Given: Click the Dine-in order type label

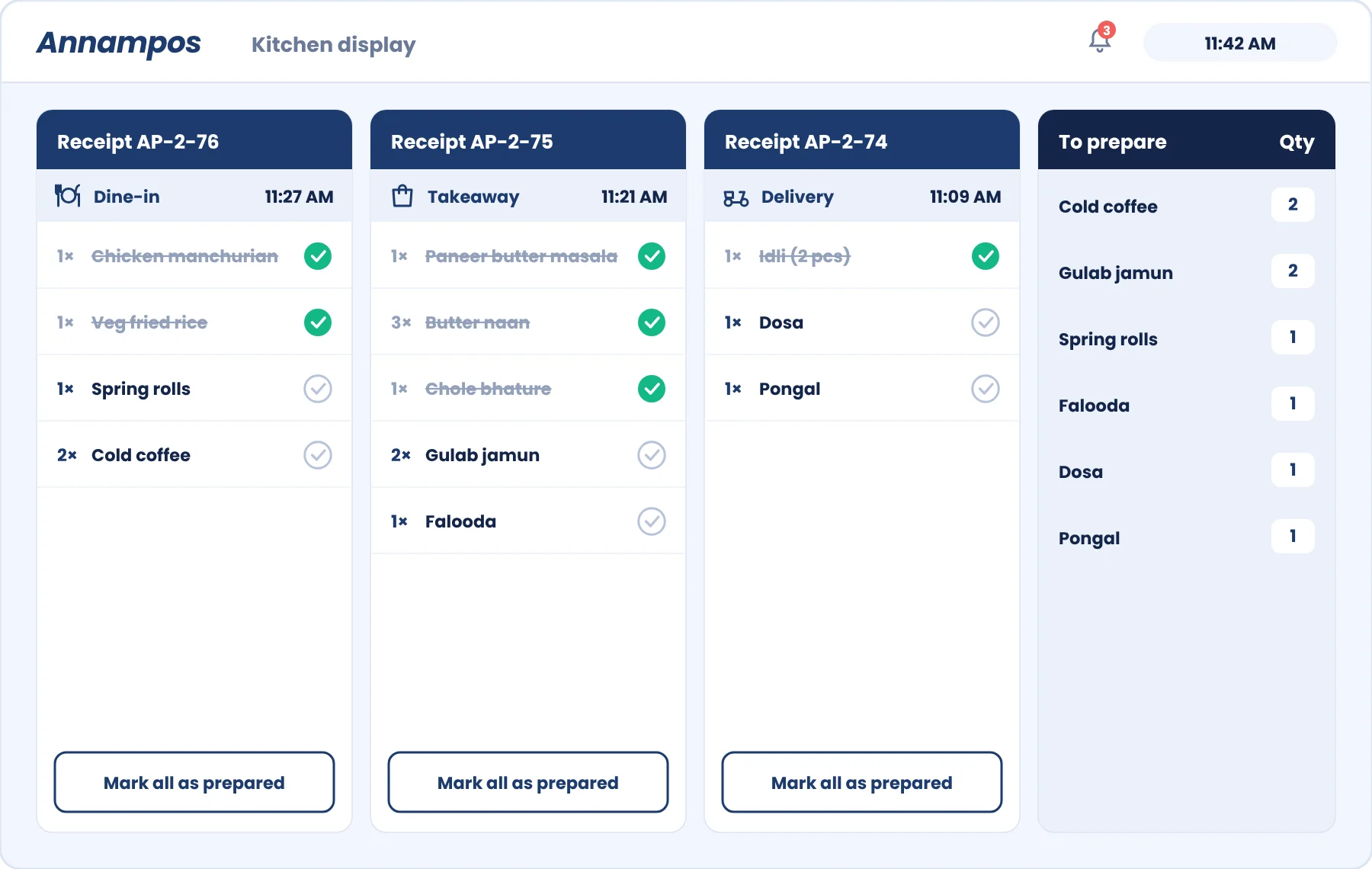Looking at the screenshot, I should click(x=127, y=197).
